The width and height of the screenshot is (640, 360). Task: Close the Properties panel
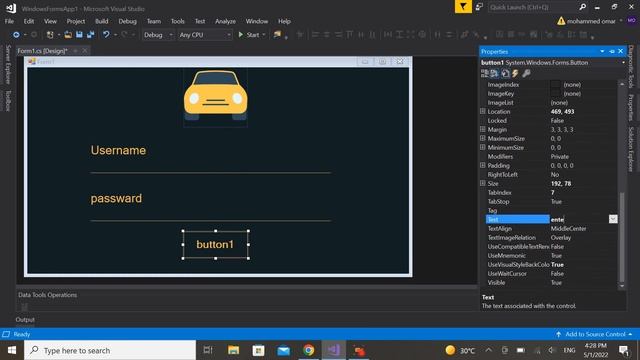pos(621,51)
